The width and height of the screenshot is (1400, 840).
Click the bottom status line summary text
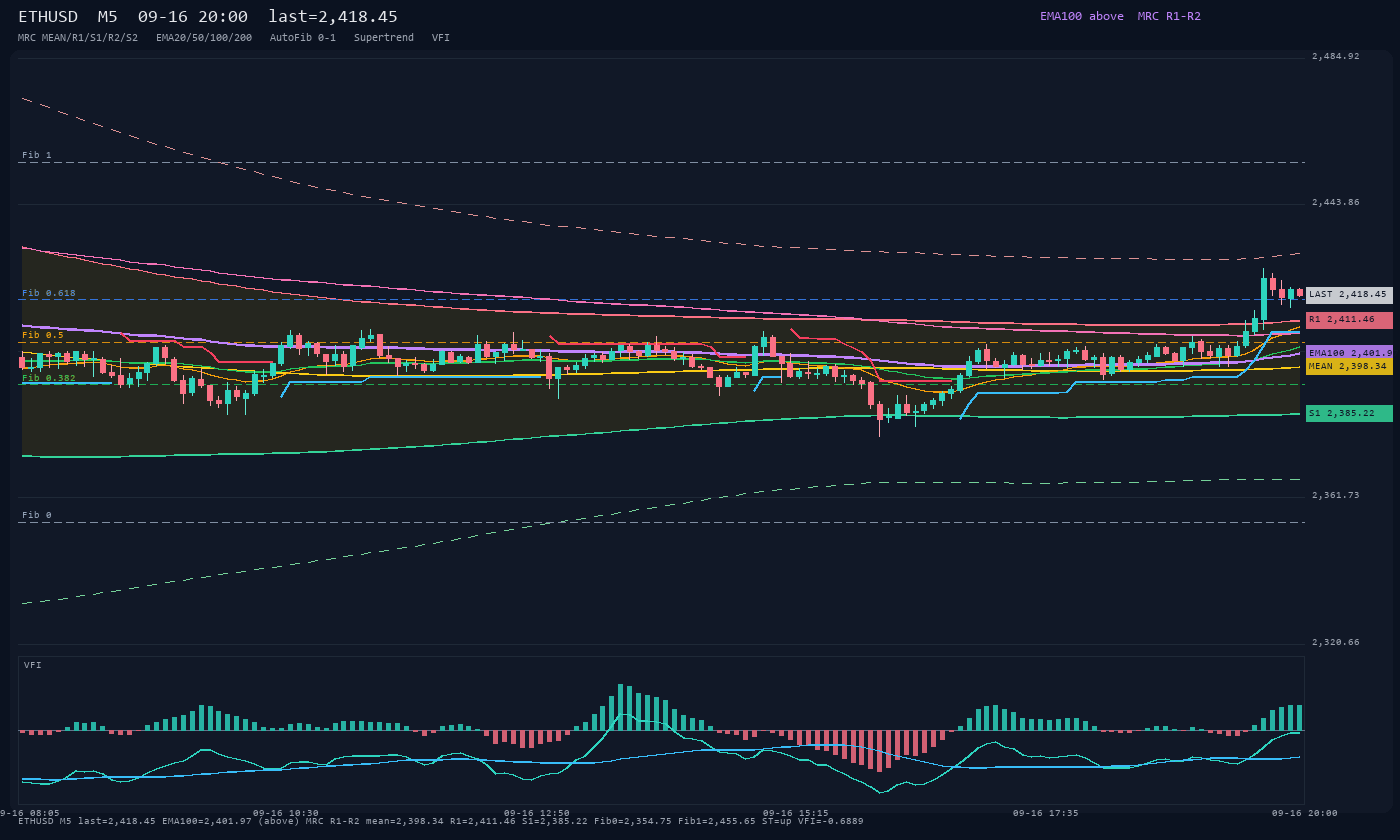coord(441,821)
